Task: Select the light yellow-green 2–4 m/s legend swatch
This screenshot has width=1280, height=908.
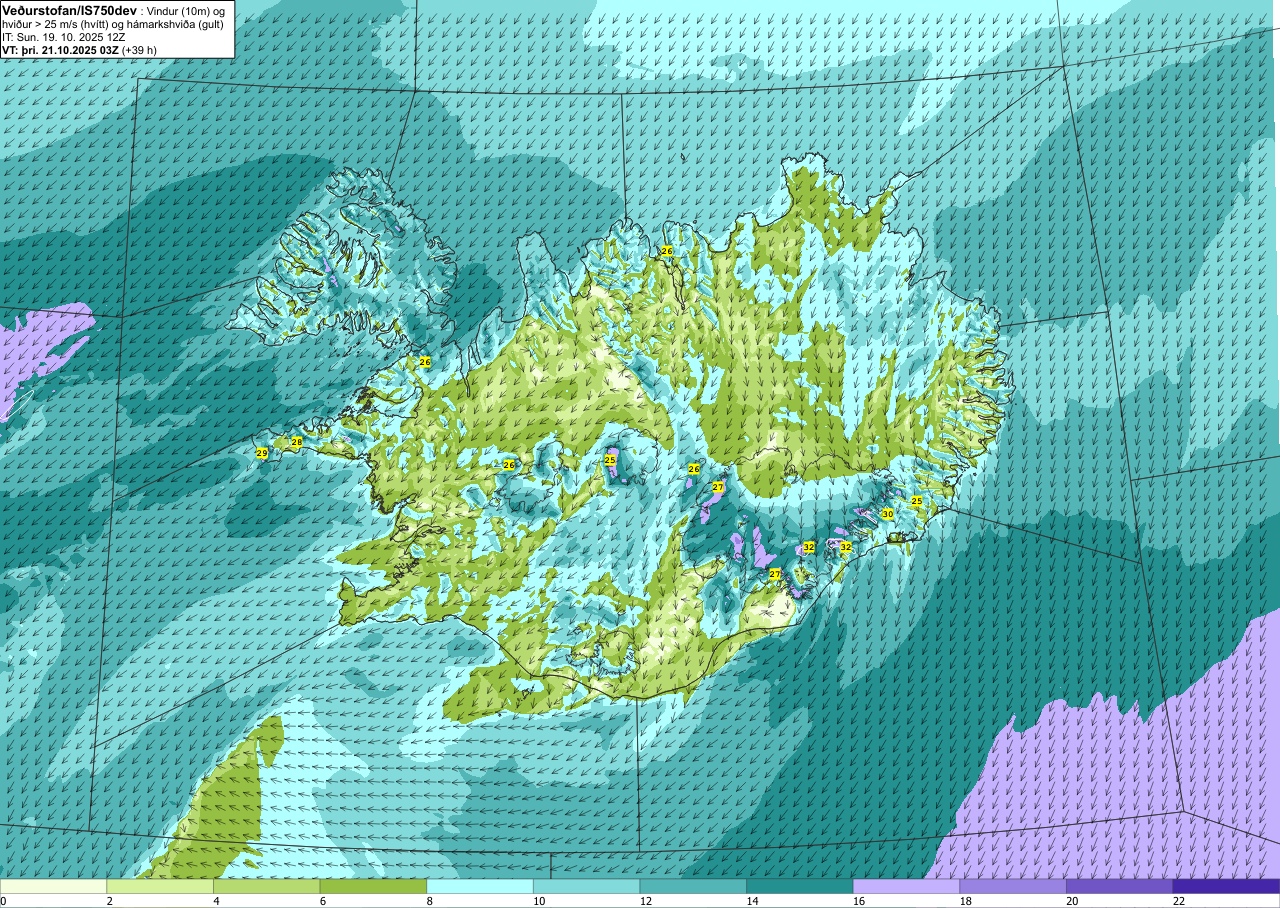Action: point(160,886)
